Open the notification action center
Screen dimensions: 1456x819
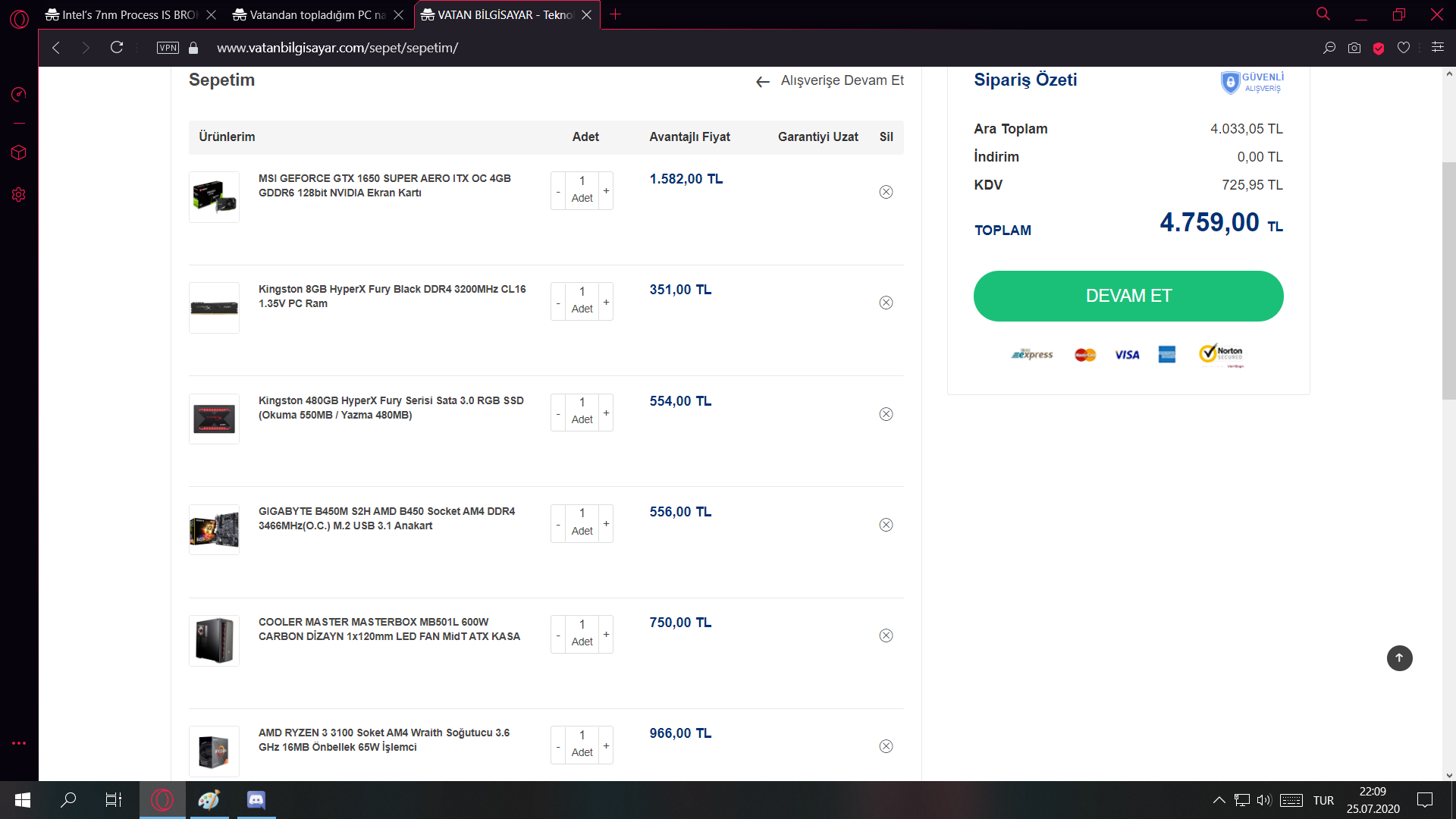tap(1425, 800)
